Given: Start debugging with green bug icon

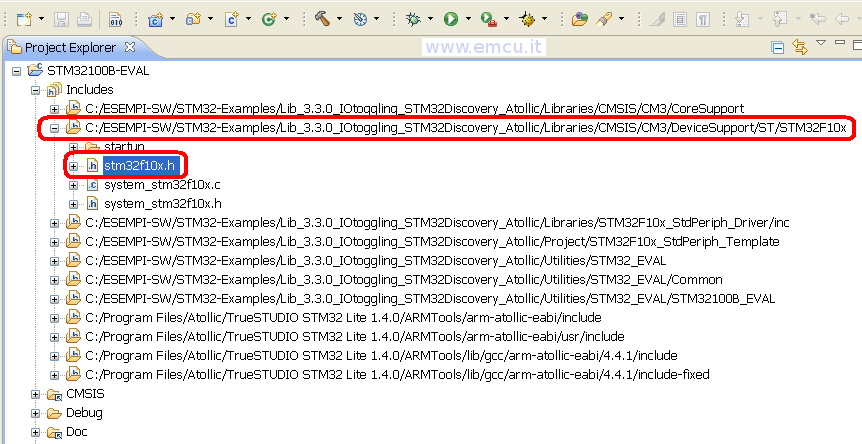Looking at the screenshot, I should coord(413,19).
